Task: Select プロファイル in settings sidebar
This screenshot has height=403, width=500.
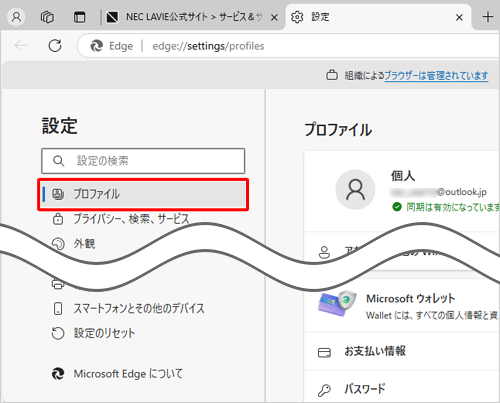Action: click(143, 194)
